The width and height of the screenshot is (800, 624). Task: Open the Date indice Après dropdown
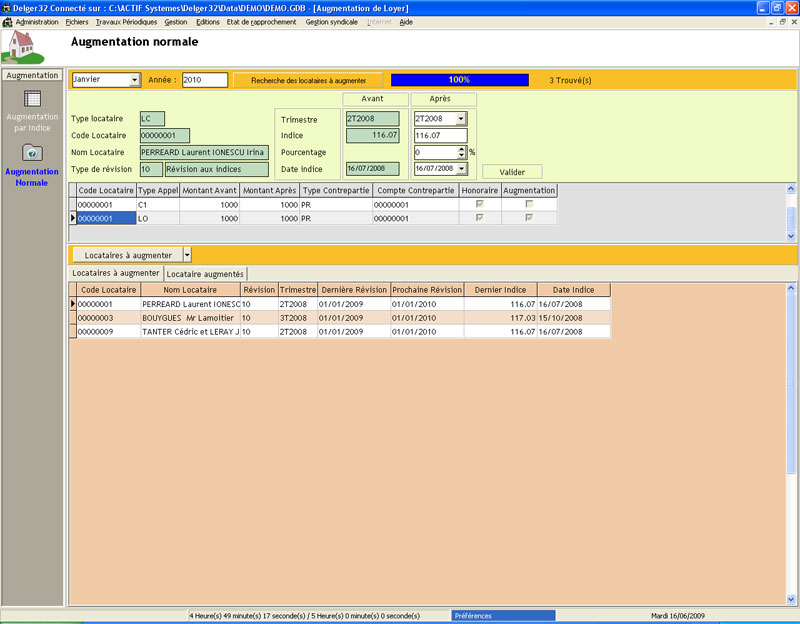pos(461,169)
